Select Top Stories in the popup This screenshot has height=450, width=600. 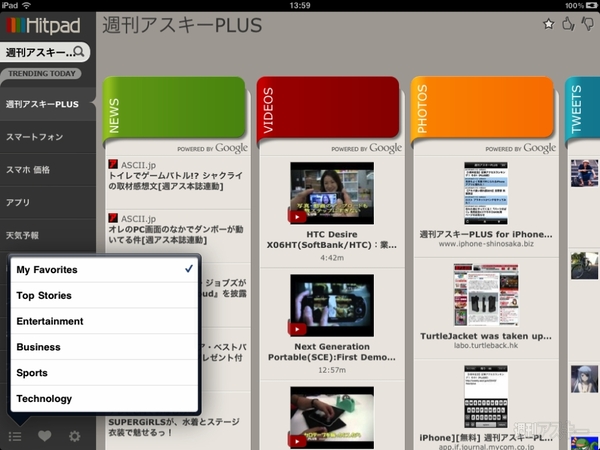click(x=104, y=295)
